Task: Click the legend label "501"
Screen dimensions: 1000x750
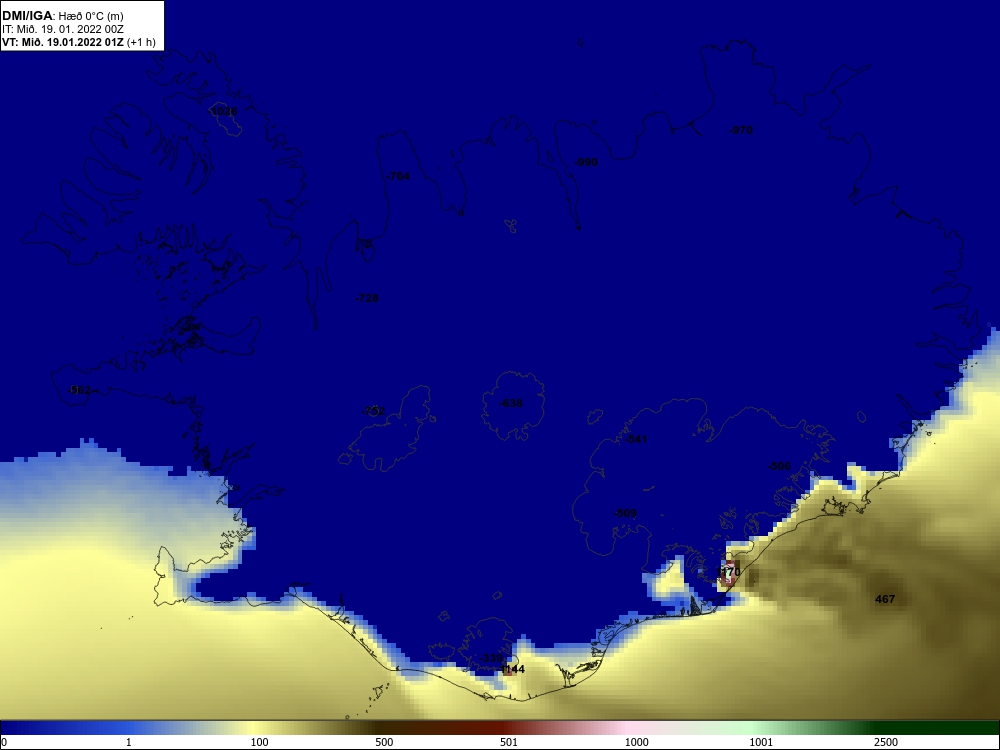Action: [509, 742]
